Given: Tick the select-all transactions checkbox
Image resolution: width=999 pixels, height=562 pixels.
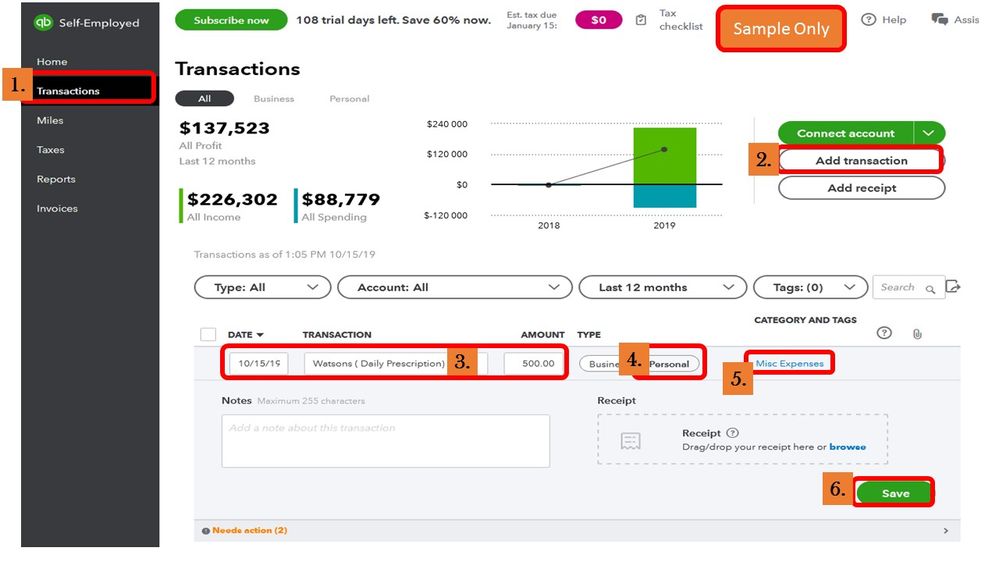Looking at the screenshot, I should point(208,335).
